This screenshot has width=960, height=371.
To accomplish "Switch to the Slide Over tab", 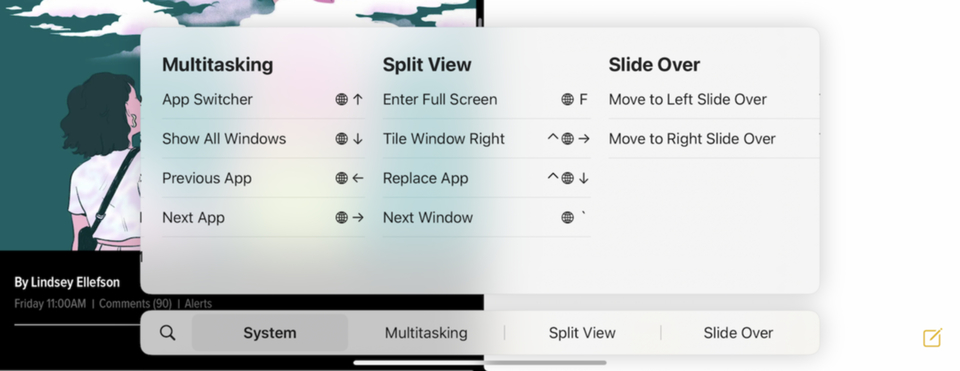I will point(738,333).
